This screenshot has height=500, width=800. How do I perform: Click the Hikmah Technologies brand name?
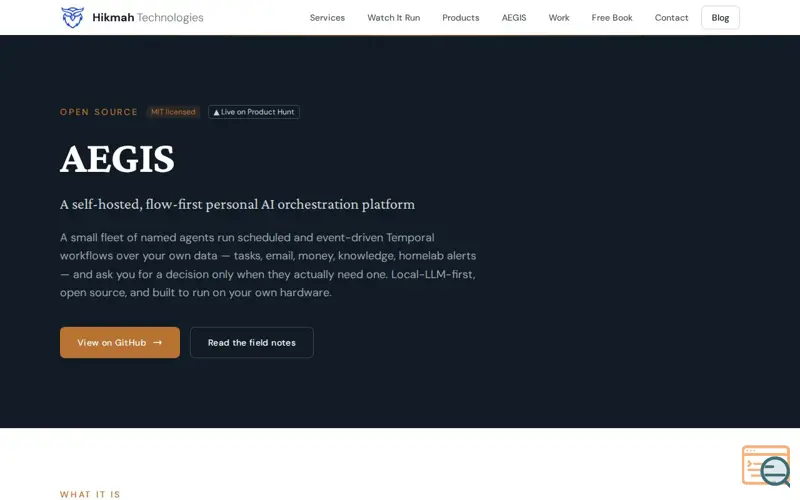pos(147,17)
